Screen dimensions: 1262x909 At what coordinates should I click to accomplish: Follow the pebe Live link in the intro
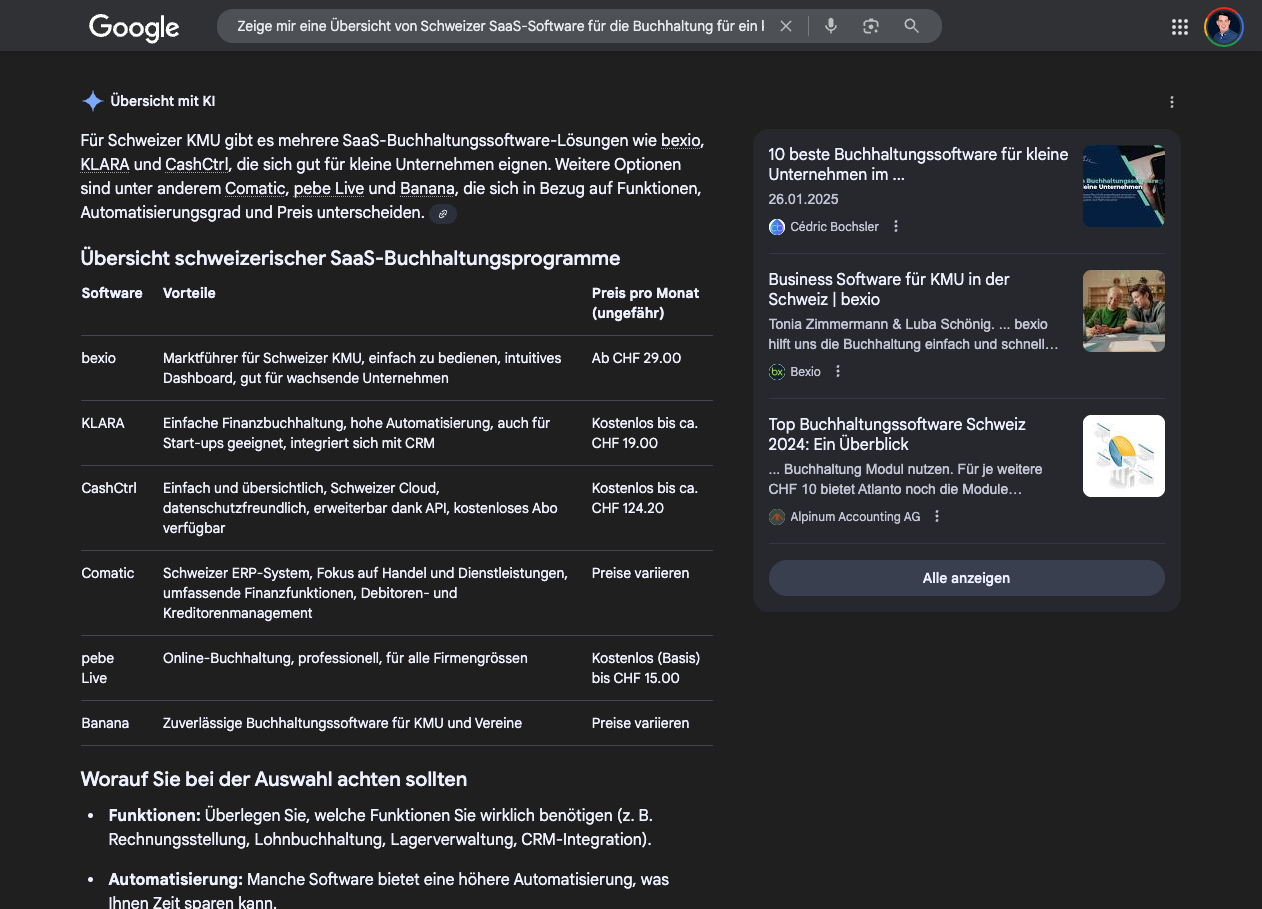click(x=329, y=188)
